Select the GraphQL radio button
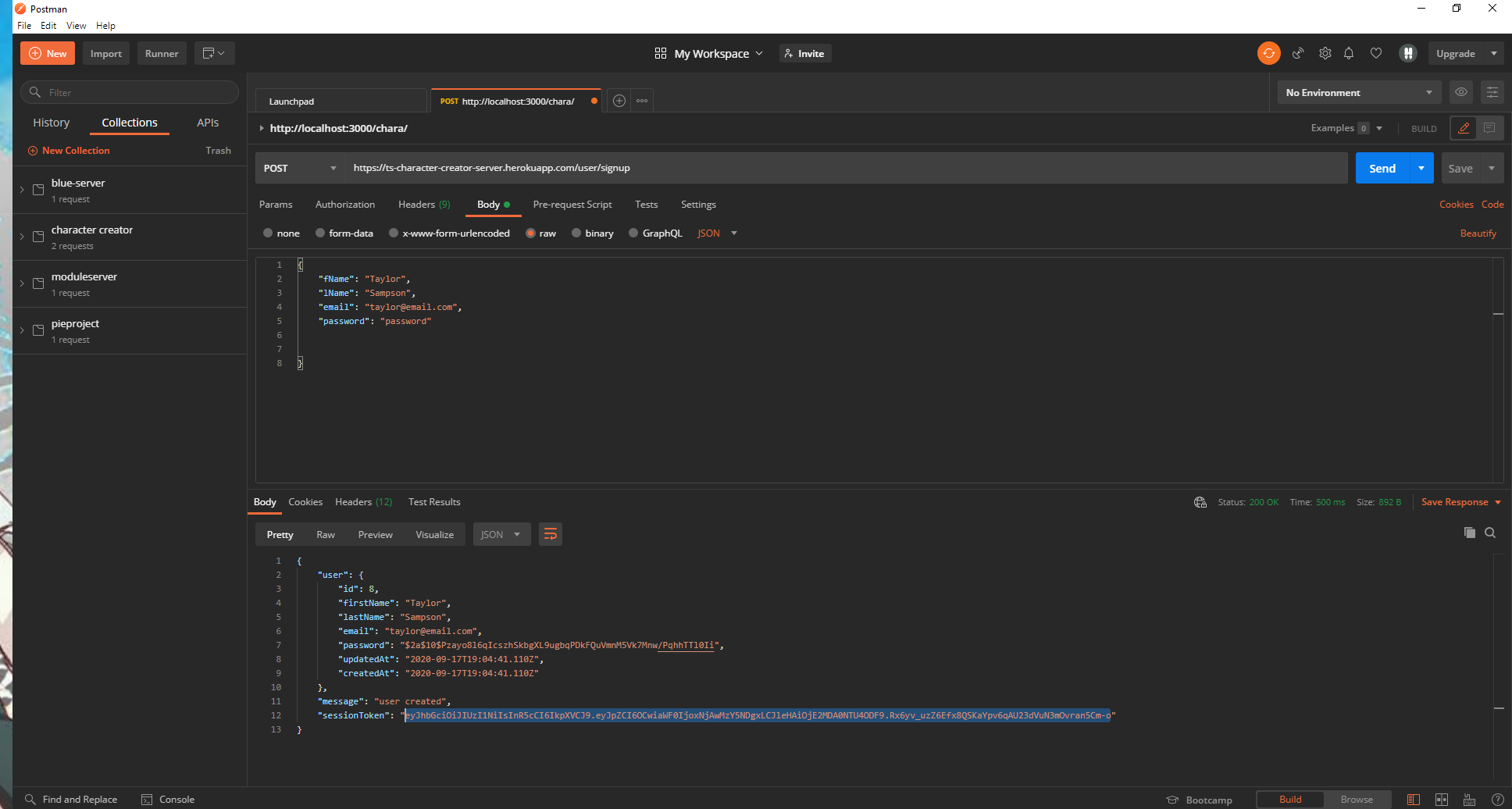Image resolution: width=1512 pixels, height=809 pixels. point(633,233)
